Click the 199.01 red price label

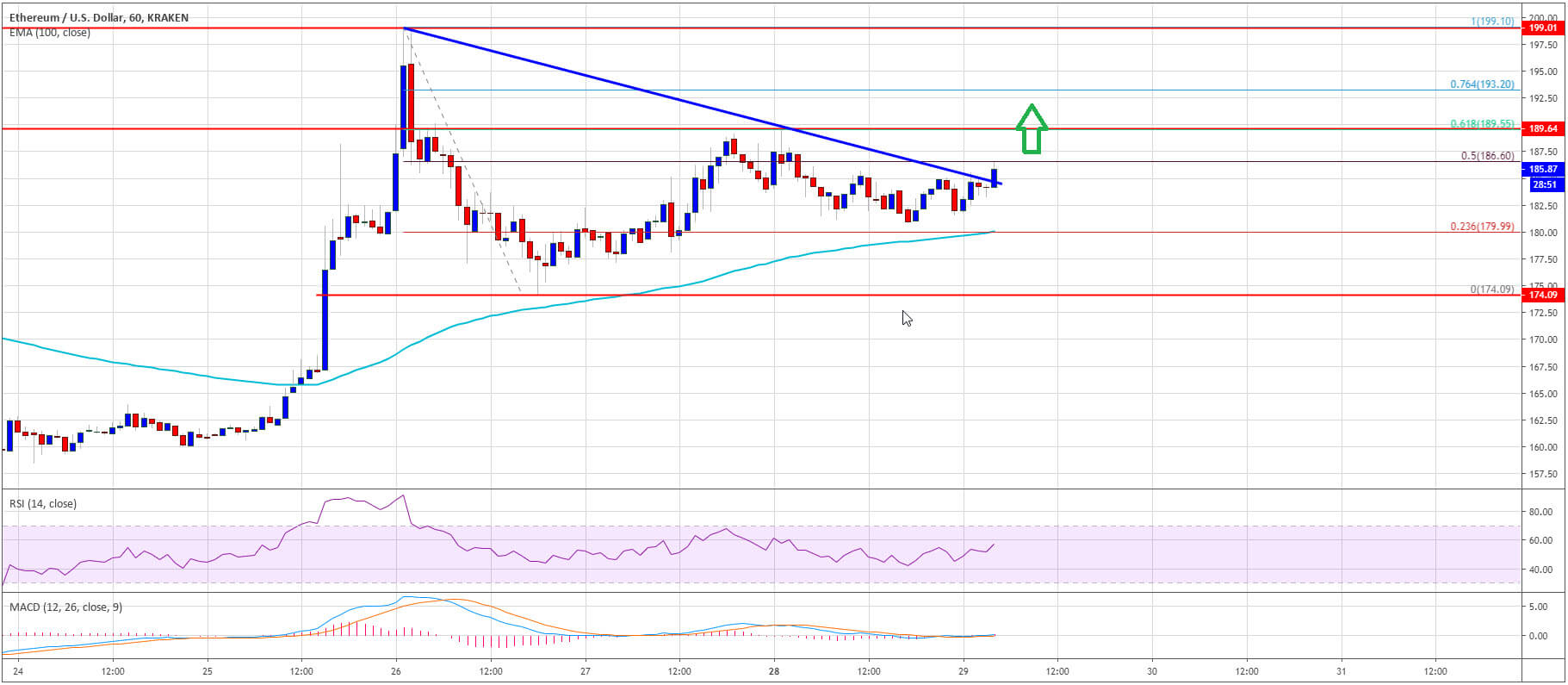(1541, 28)
